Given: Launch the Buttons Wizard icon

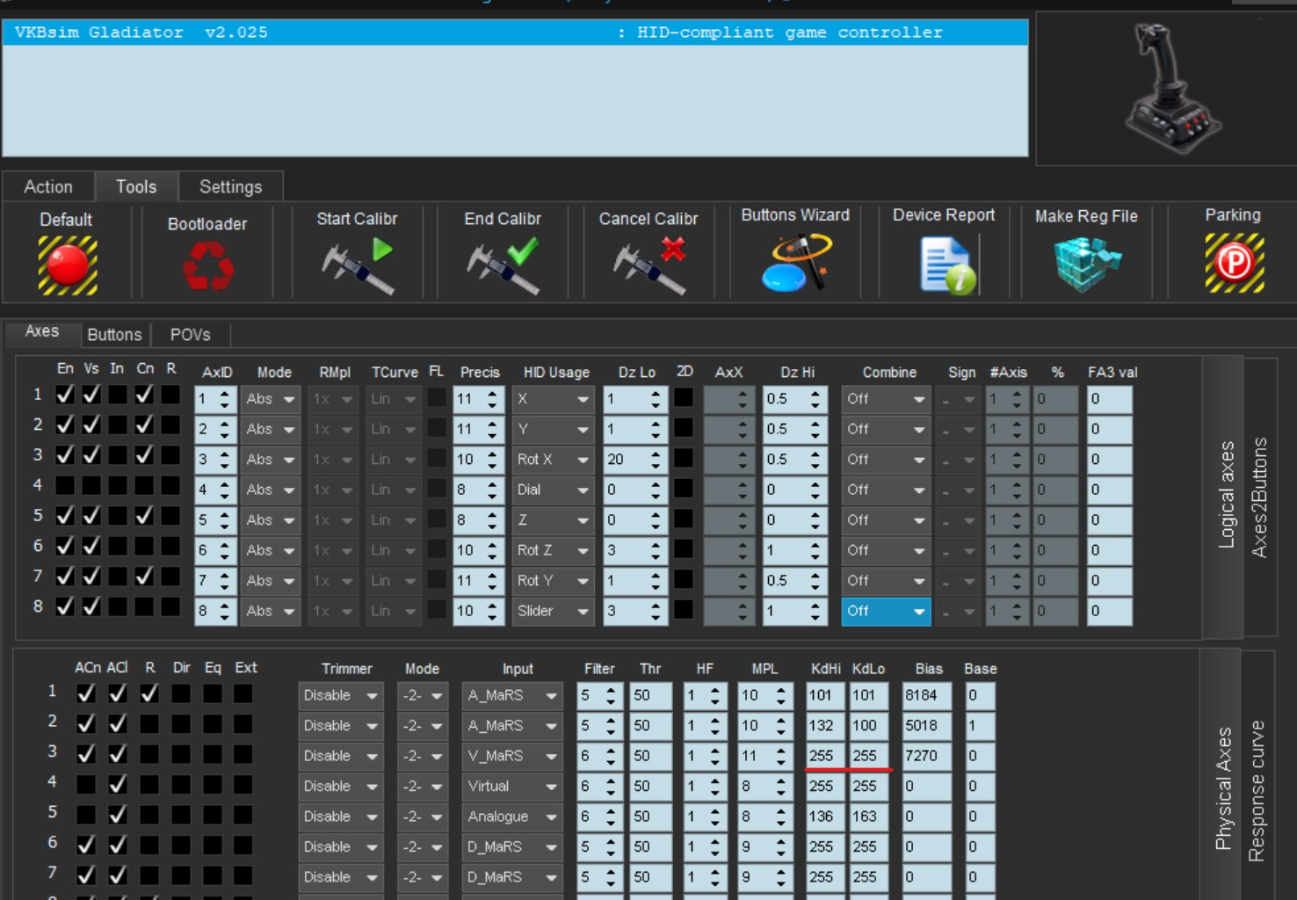Looking at the screenshot, I should 796,262.
